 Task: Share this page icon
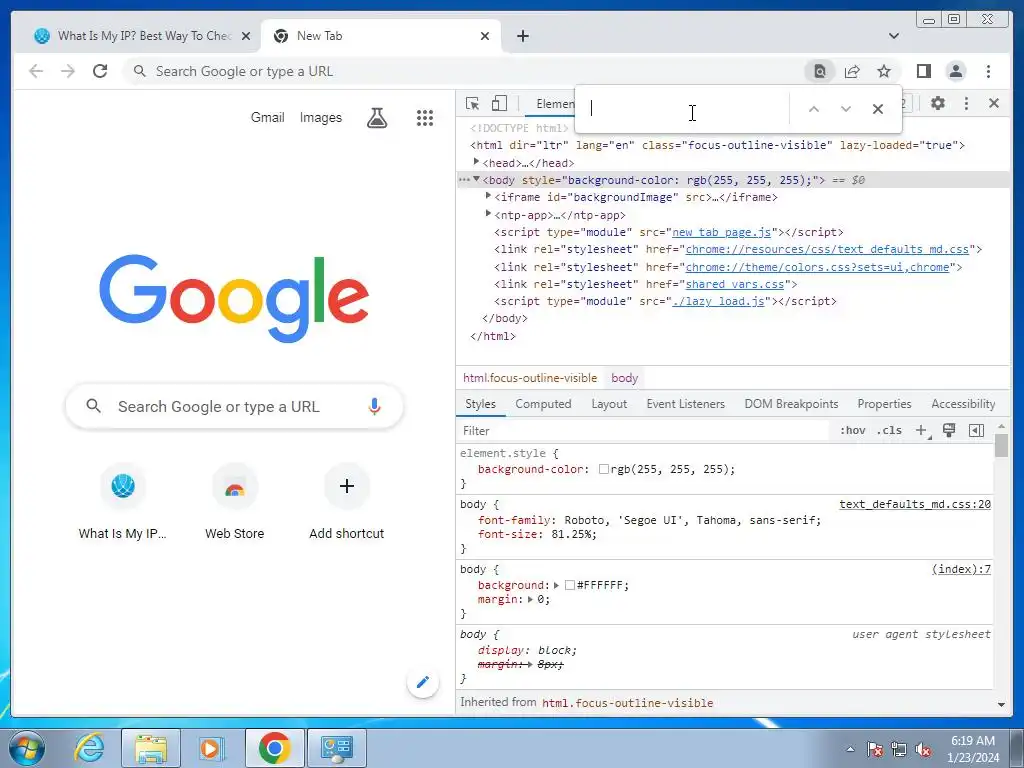tap(852, 71)
